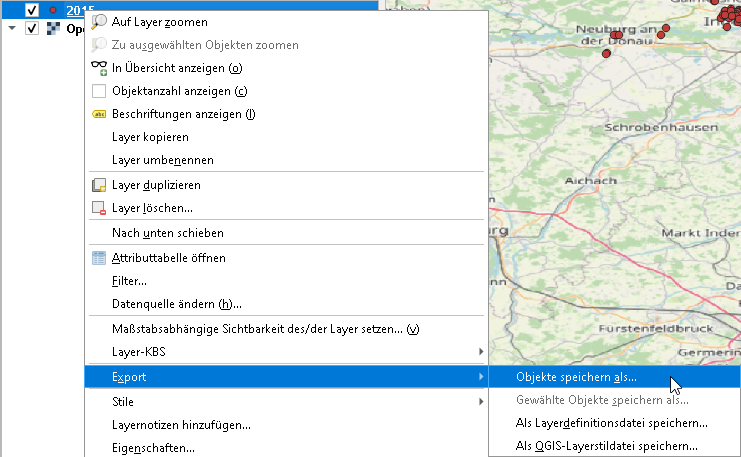This screenshot has height=457, width=741.
Task: Select Filter... in the context menu
Action: tap(130, 281)
